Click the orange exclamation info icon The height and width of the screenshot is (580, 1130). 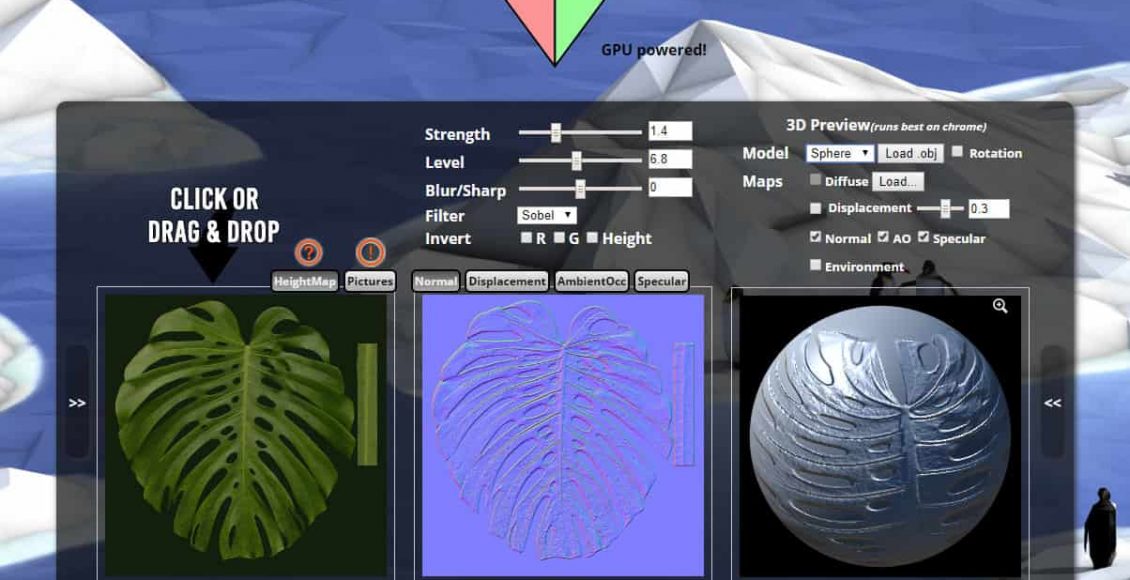(370, 253)
